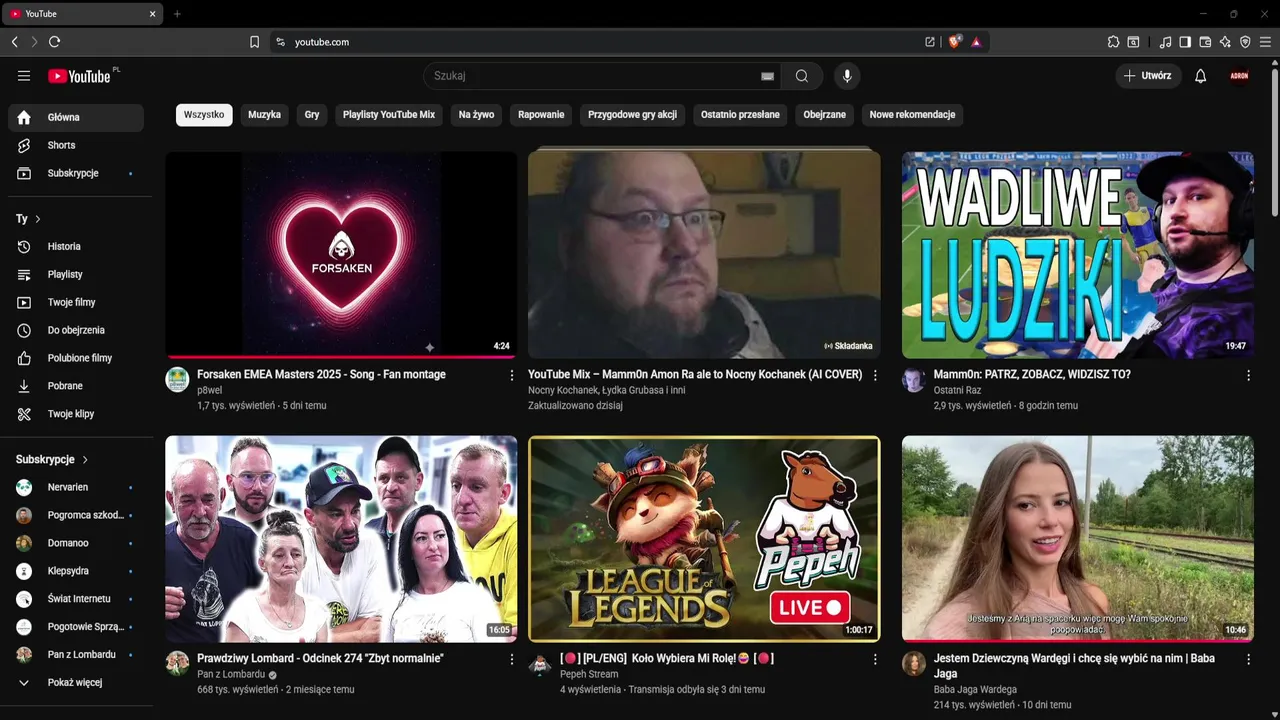Expand the Subskrypcje section header
The width and height of the screenshot is (1280, 720).
coord(52,460)
